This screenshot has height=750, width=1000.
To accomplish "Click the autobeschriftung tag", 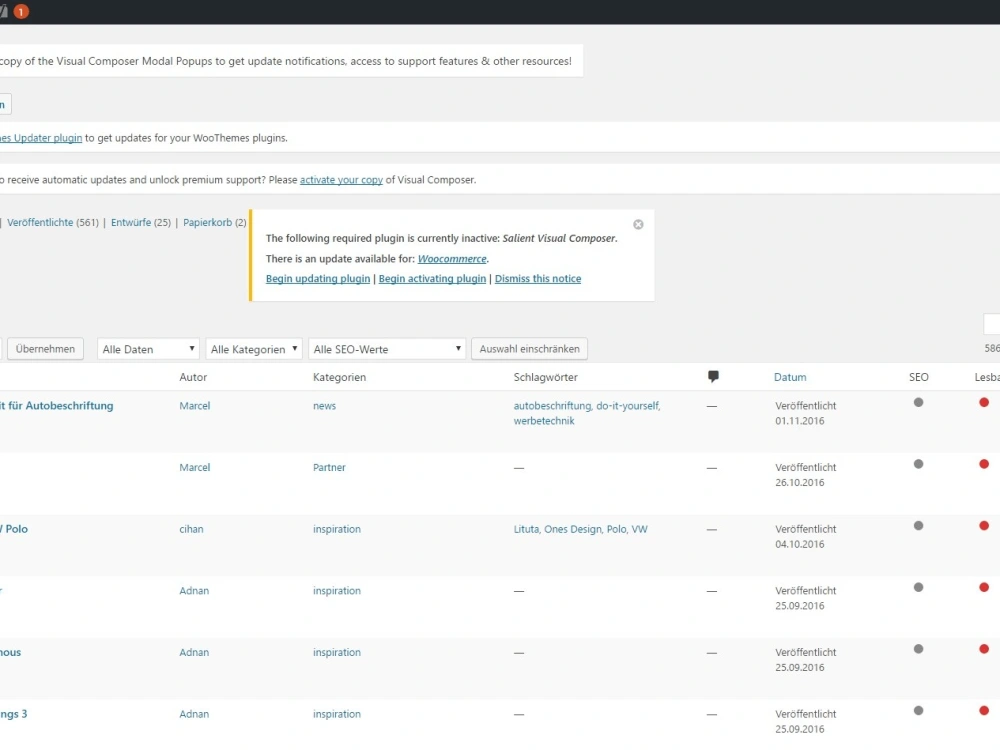I will (x=552, y=406).
